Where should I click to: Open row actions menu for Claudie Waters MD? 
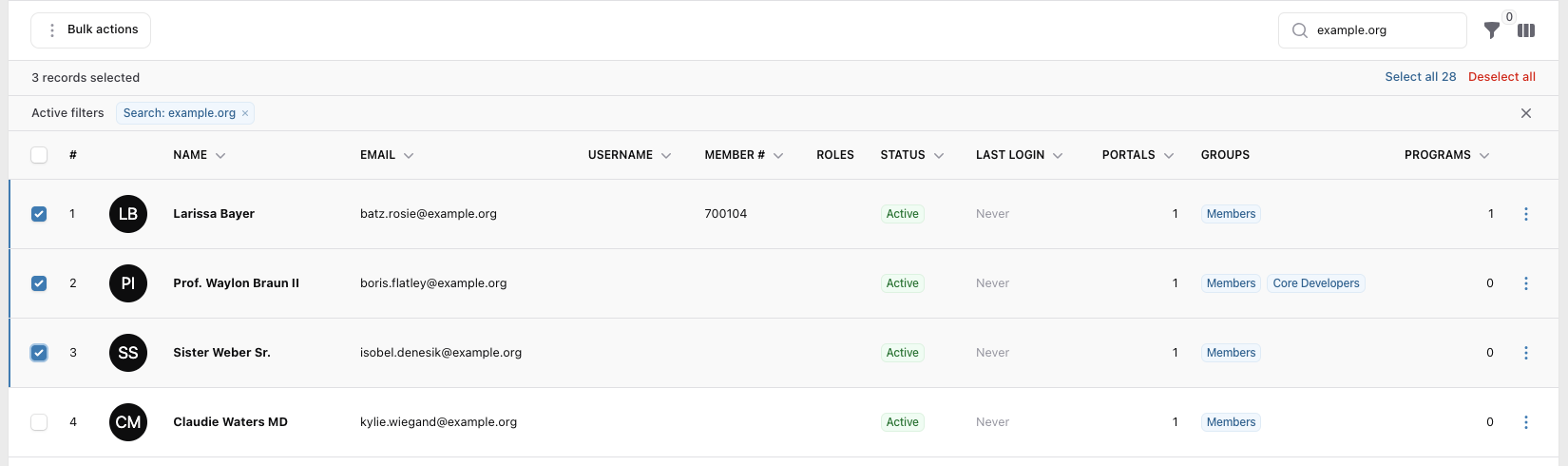pyautogui.click(x=1526, y=422)
